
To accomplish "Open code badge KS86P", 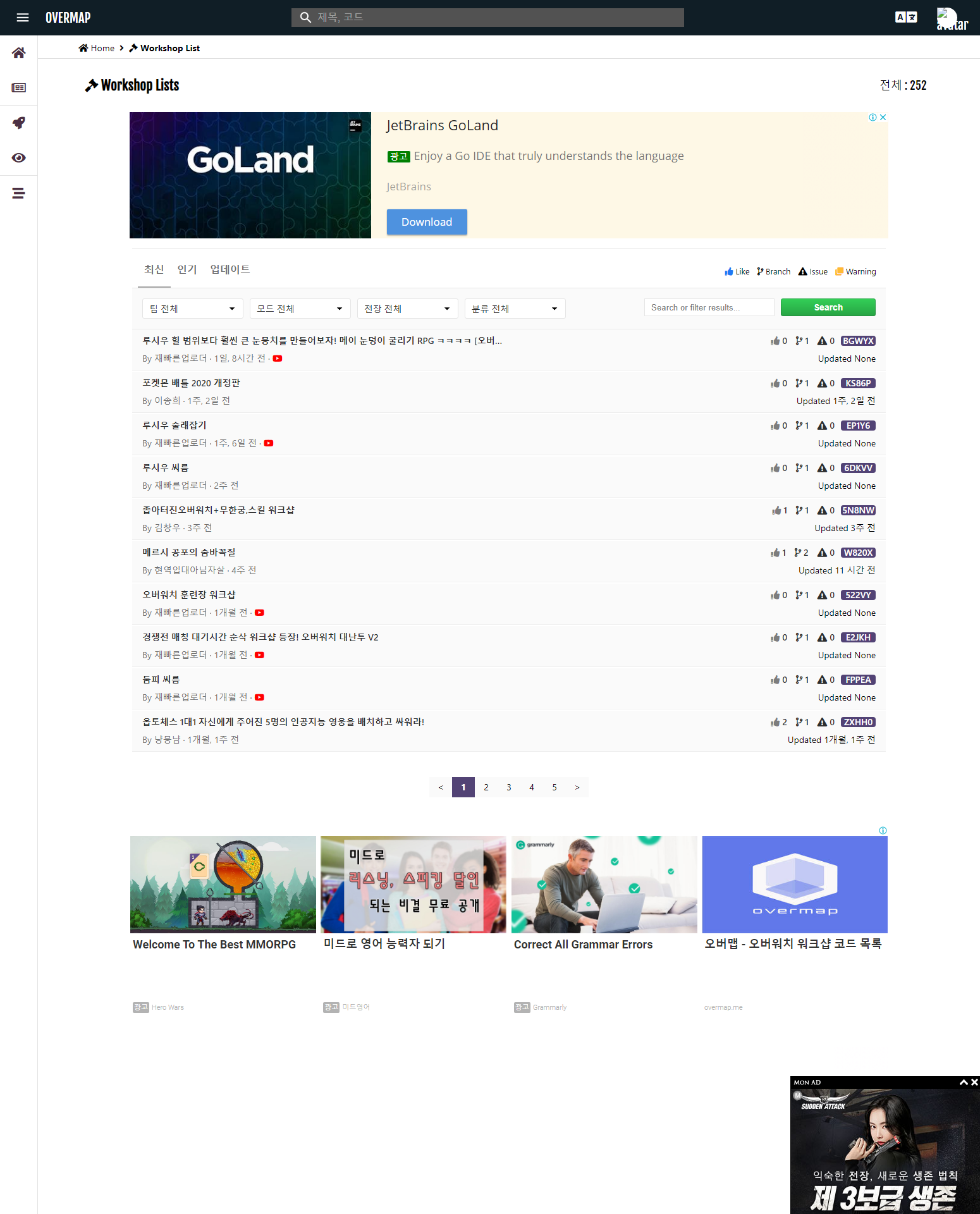I will tap(858, 383).
